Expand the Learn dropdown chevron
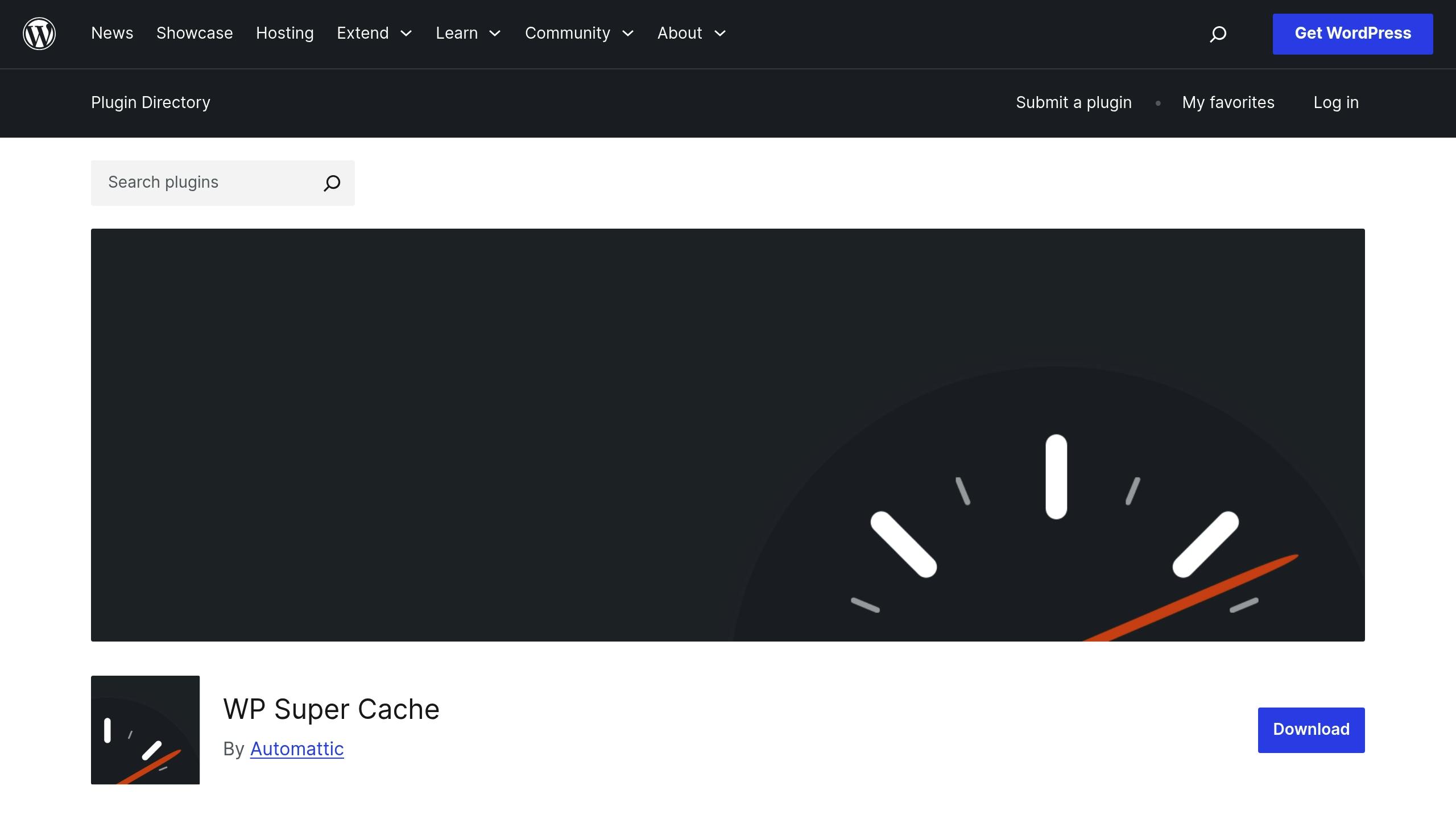 495,34
